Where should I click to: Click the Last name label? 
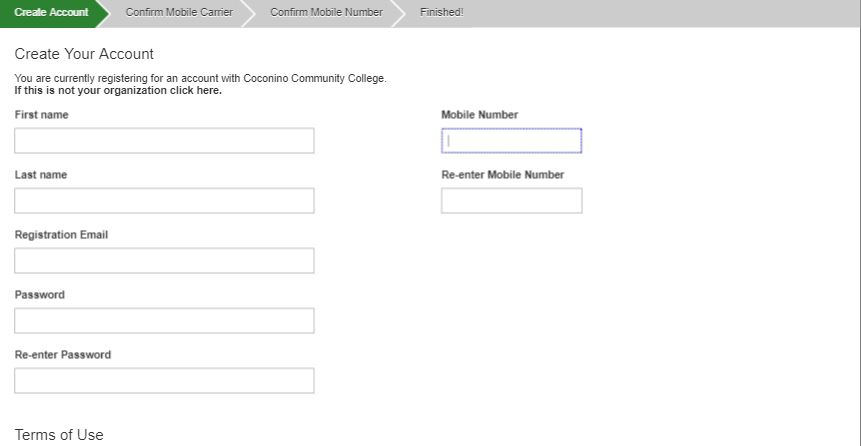[x=41, y=175]
